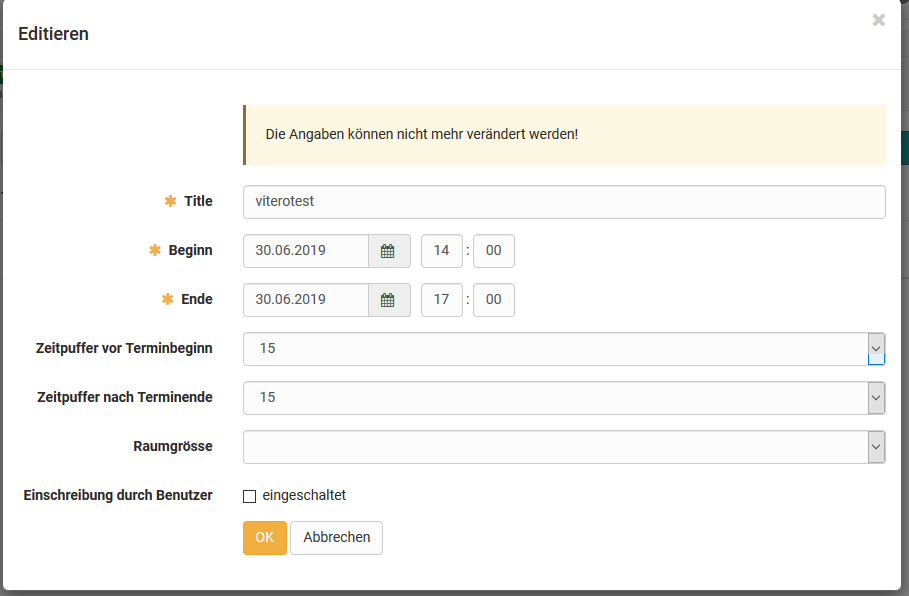Open the Ende date calendar picker
This screenshot has width=909, height=596.
pos(389,300)
